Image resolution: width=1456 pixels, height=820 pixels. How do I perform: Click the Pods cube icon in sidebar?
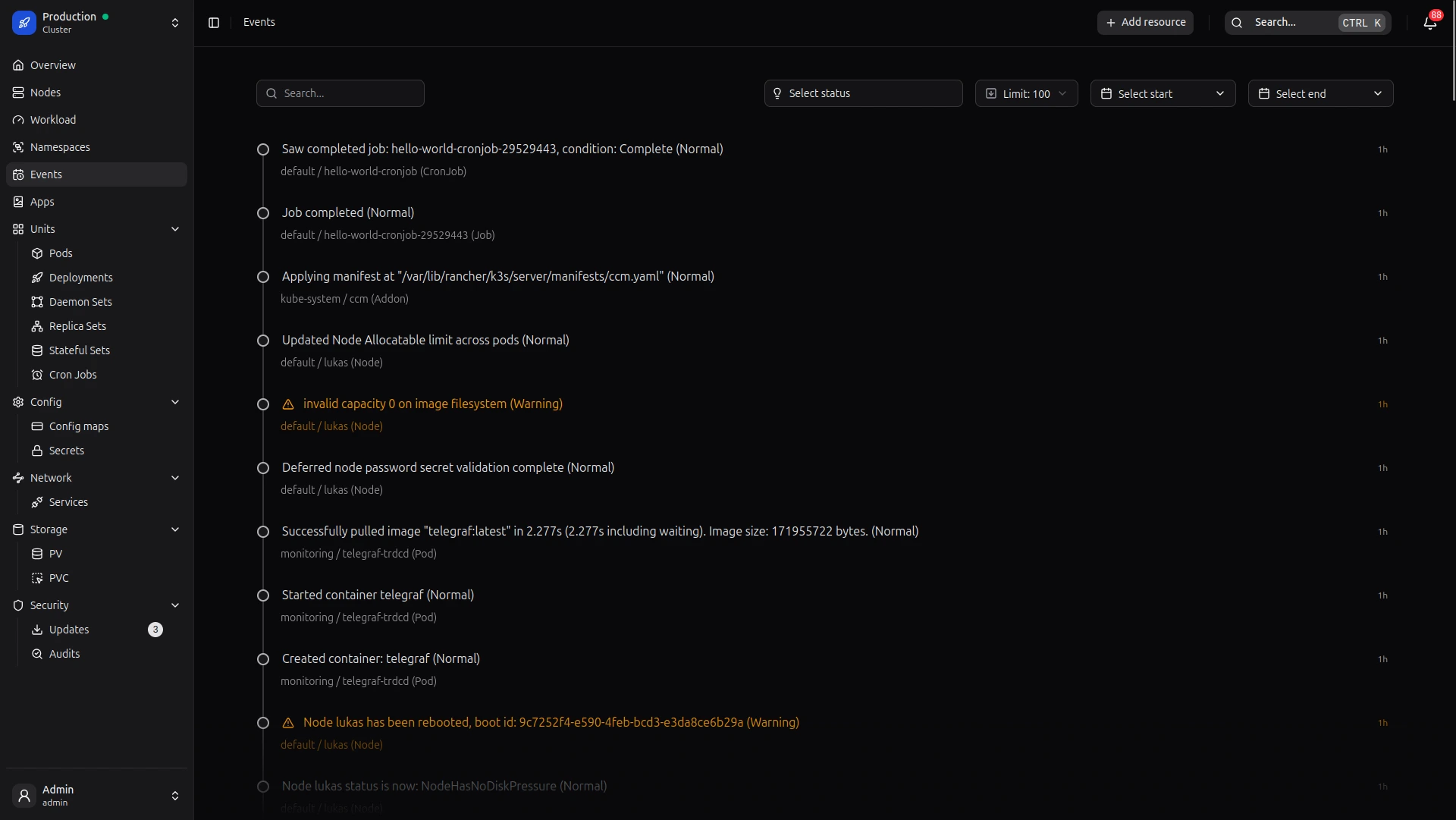tap(37, 253)
